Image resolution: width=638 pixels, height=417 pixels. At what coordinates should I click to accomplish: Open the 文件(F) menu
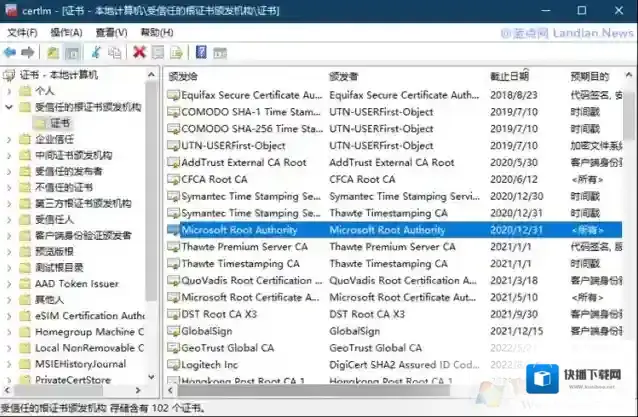tap(22, 32)
